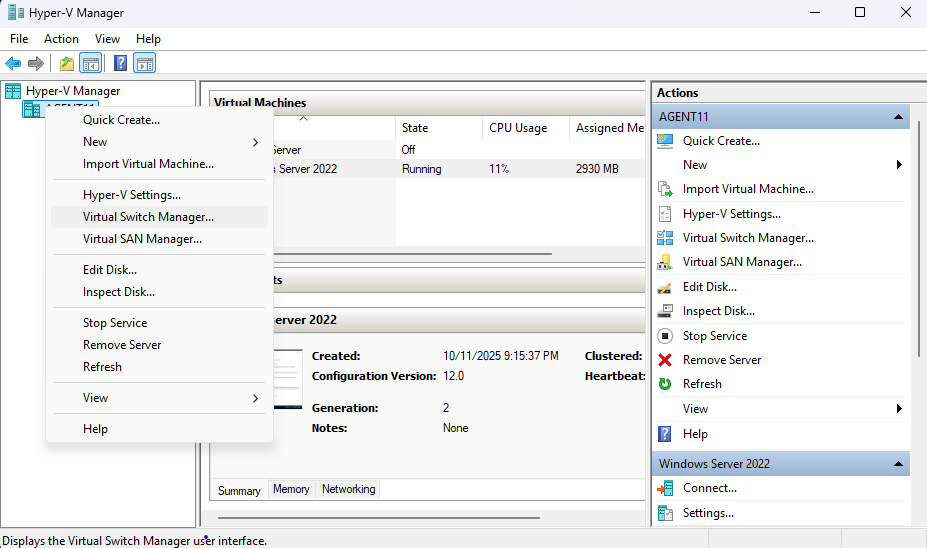
Task: Choose Virtual Switch Manager in context menu
Action: coord(159,217)
